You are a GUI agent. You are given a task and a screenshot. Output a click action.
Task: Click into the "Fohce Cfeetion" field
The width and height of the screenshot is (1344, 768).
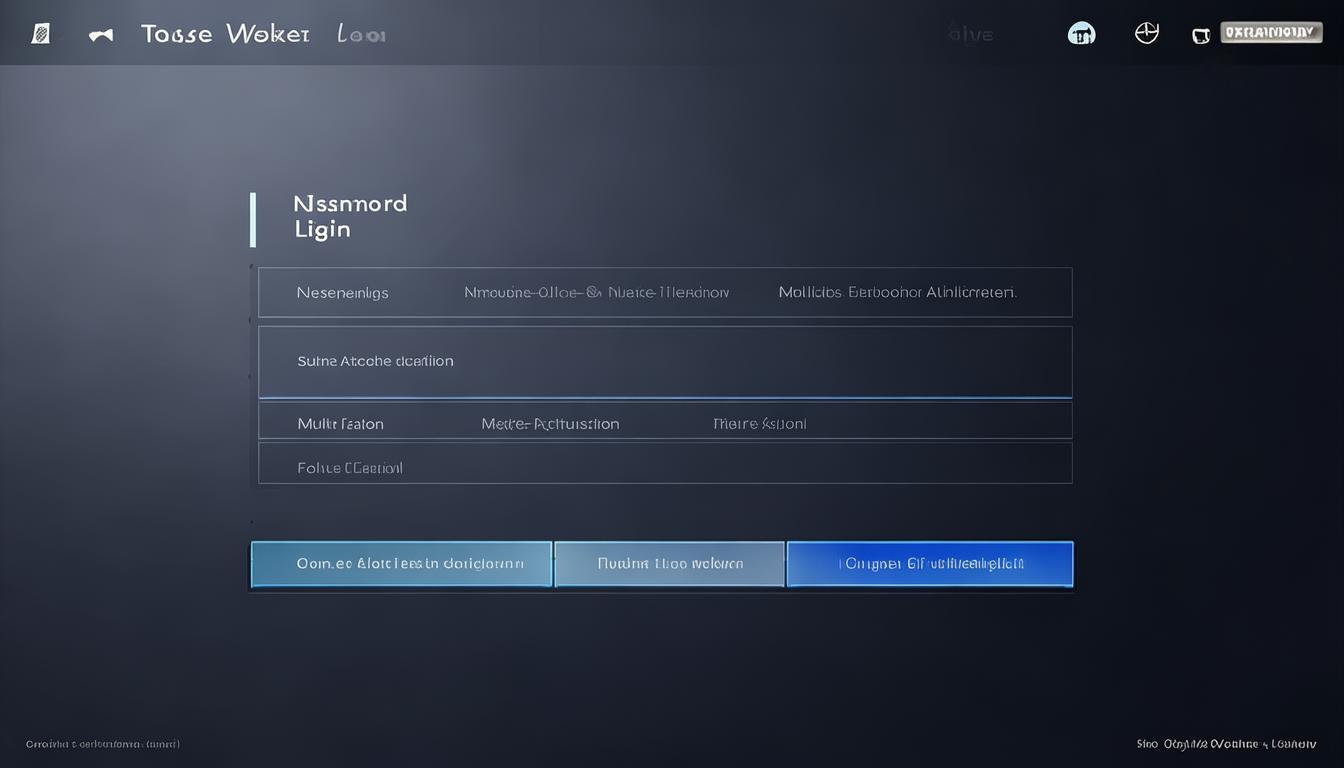pyautogui.click(x=665, y=467)
